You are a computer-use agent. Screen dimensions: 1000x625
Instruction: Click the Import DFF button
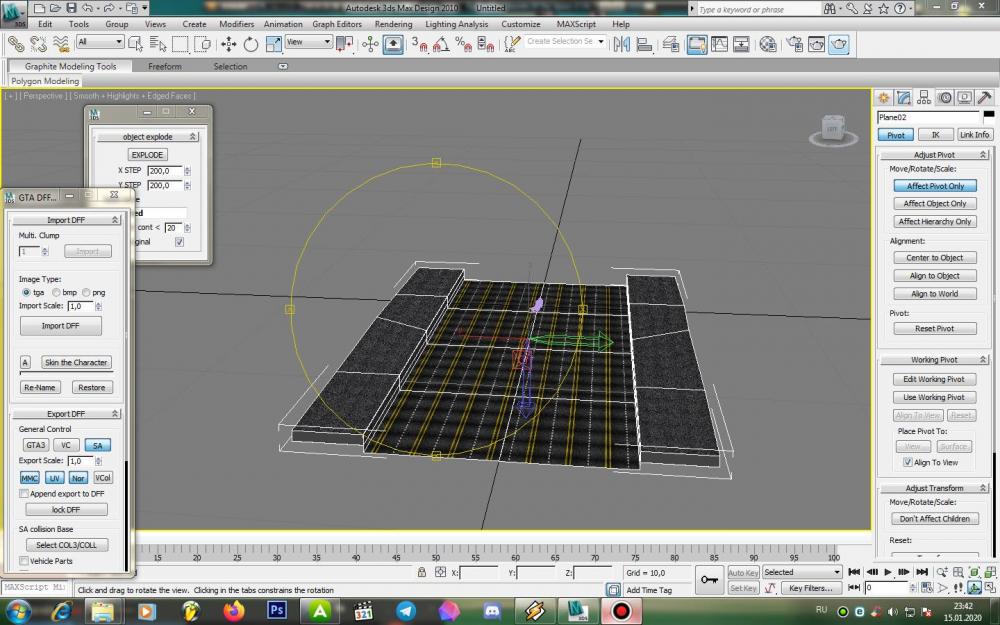(x=61, y=326)
